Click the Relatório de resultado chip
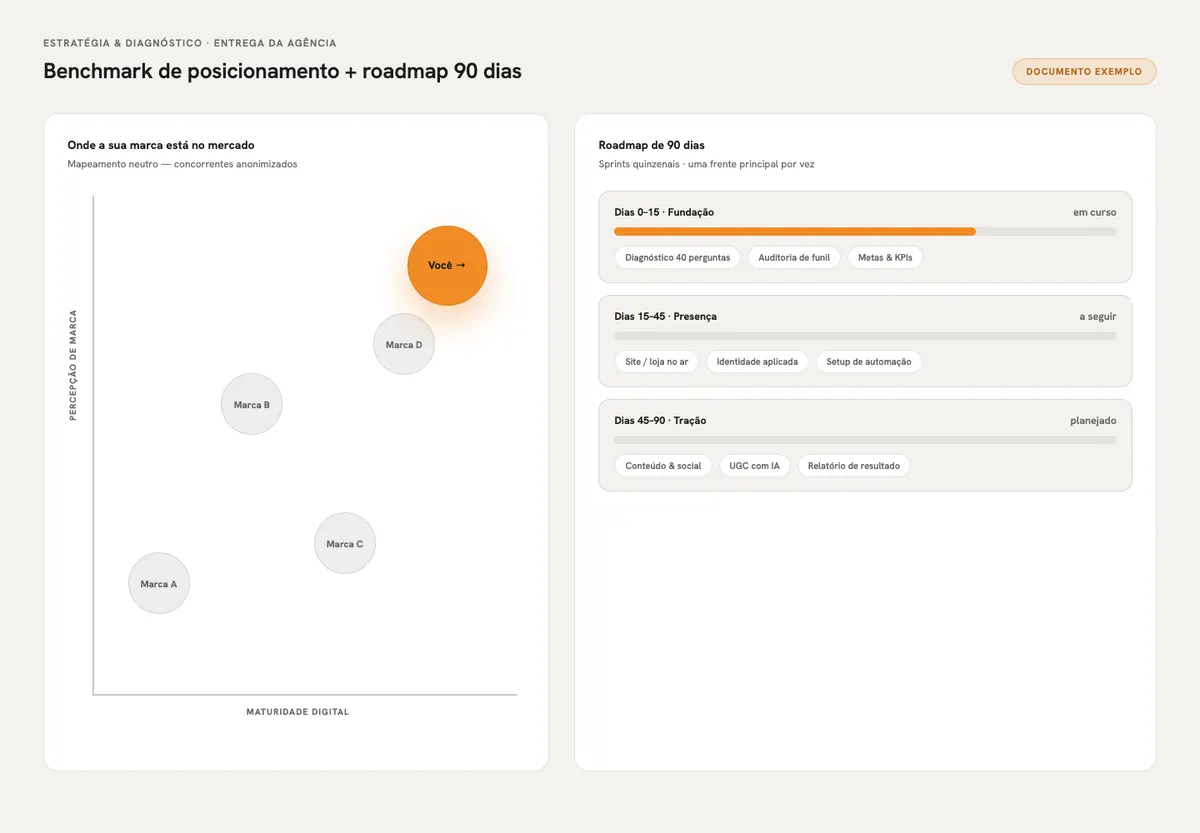This screenshot has width=1200, height=833. click(x=854, y=465)
